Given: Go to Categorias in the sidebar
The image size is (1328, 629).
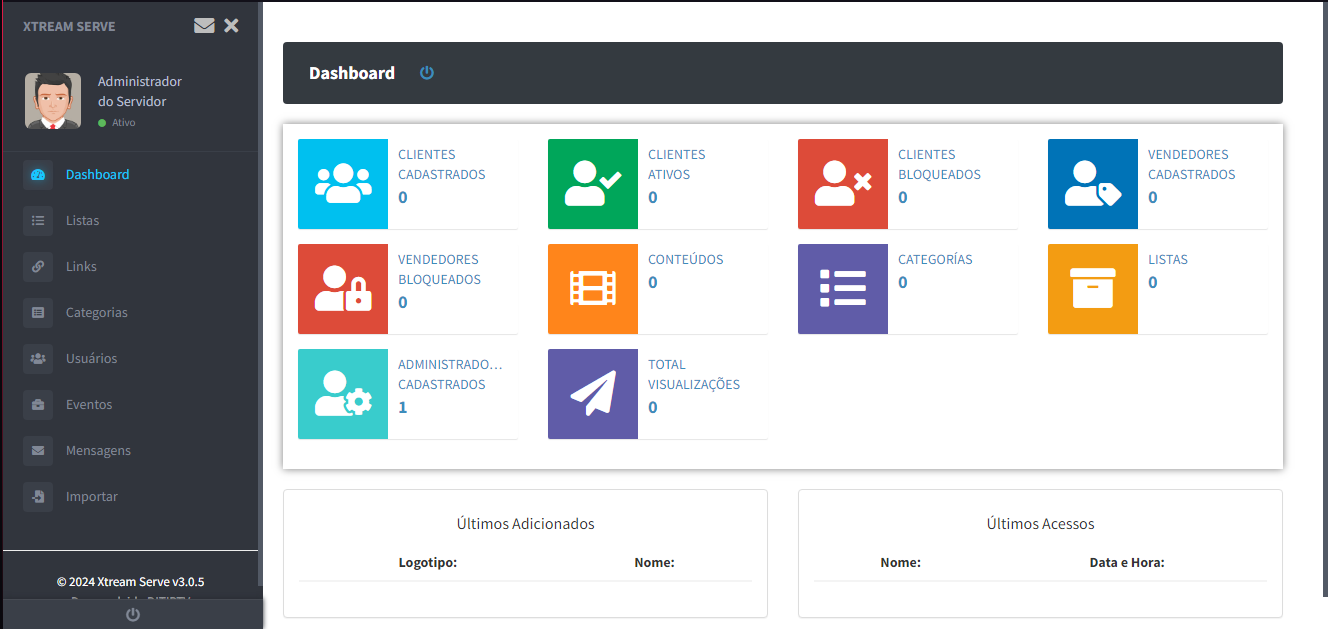Looking at the screenshot, I should point(96,312).
